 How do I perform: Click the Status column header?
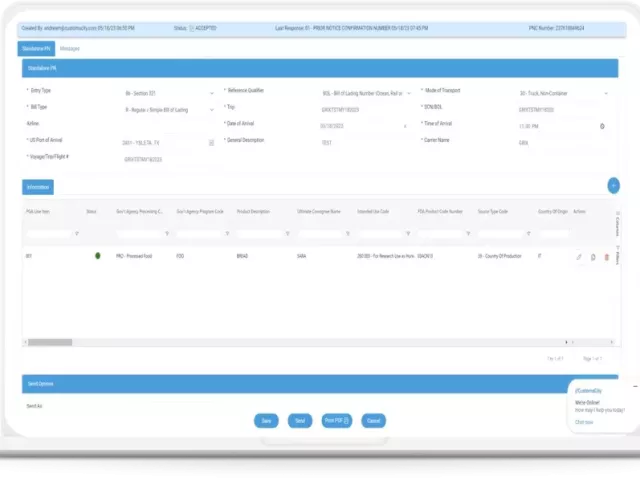tap(91, 211)
